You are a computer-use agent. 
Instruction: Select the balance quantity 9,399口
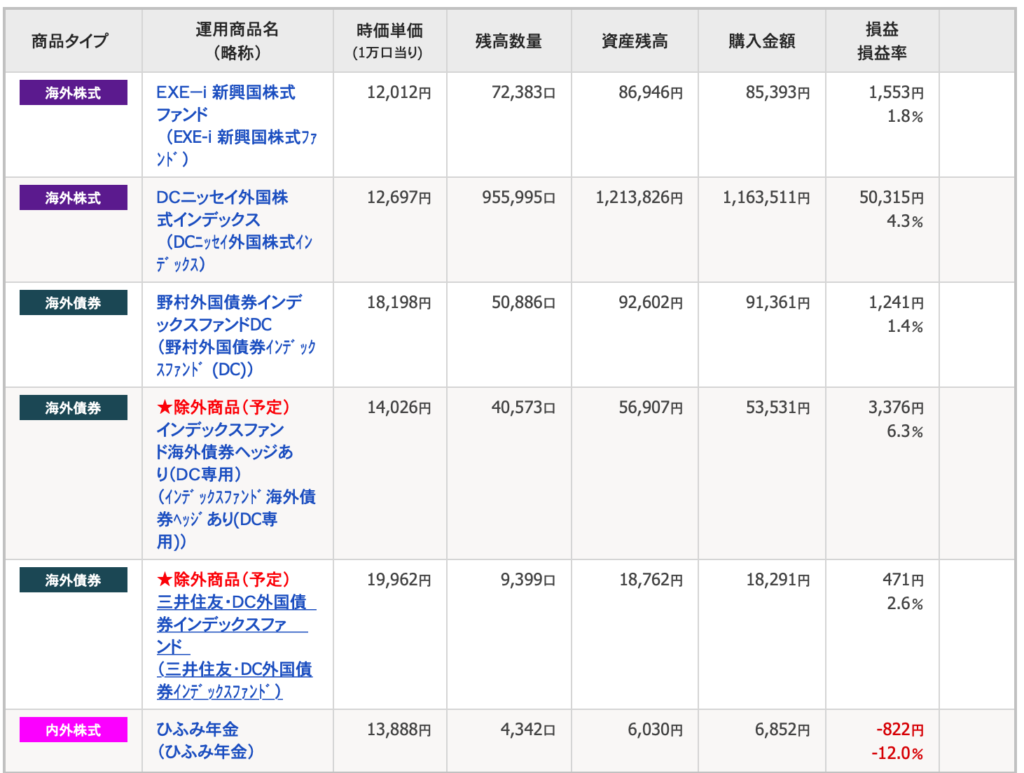pos(528,580)
